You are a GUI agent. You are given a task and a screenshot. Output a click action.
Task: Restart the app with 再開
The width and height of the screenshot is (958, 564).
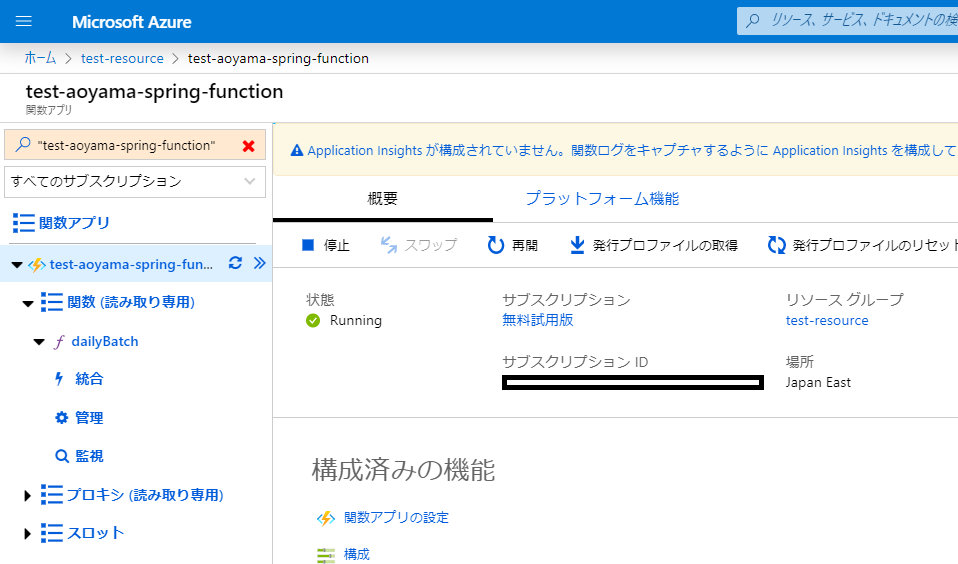pyautogui.click(x=513, y=245)
